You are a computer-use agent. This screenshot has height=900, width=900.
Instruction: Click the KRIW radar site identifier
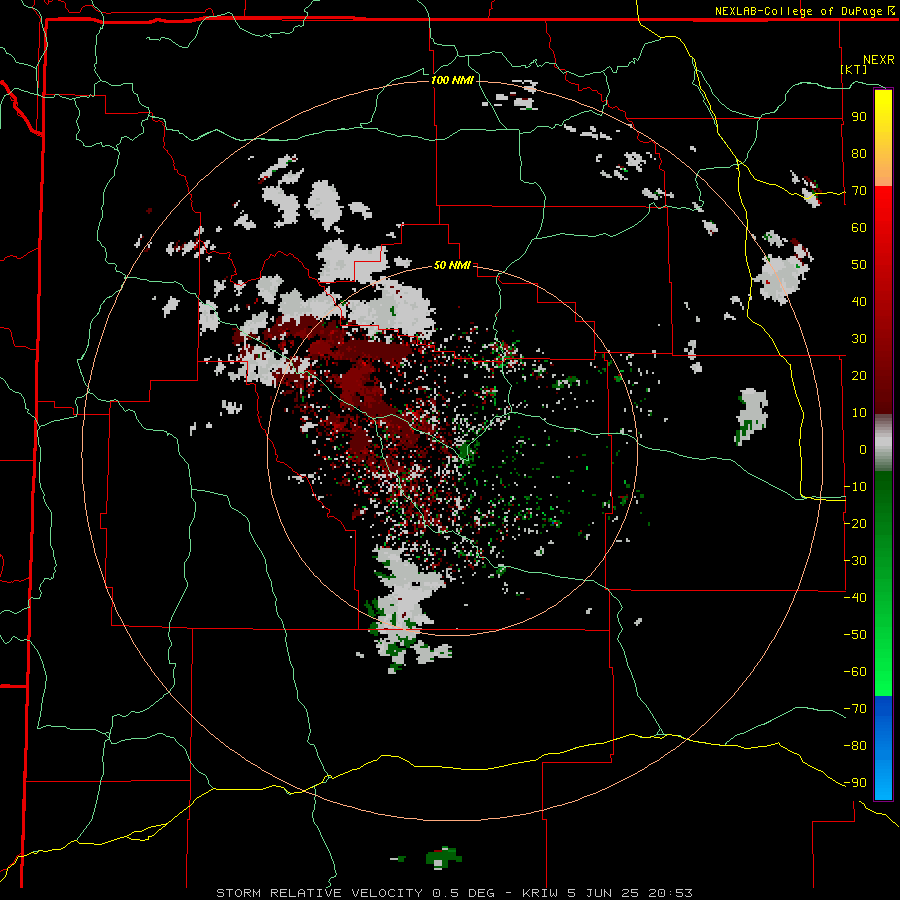tap(541, 893)
